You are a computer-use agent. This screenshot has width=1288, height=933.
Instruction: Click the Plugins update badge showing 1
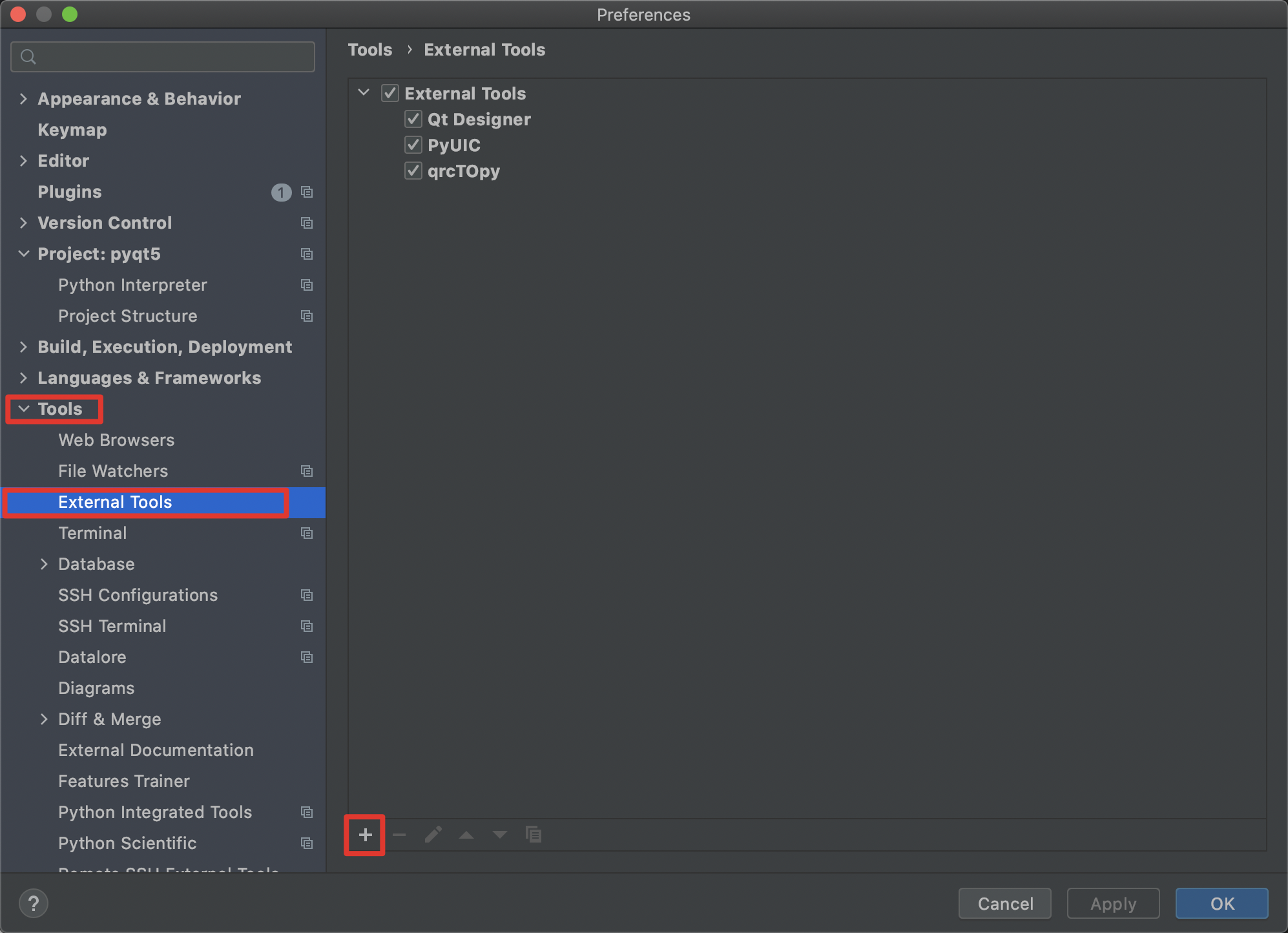point(281,192)
